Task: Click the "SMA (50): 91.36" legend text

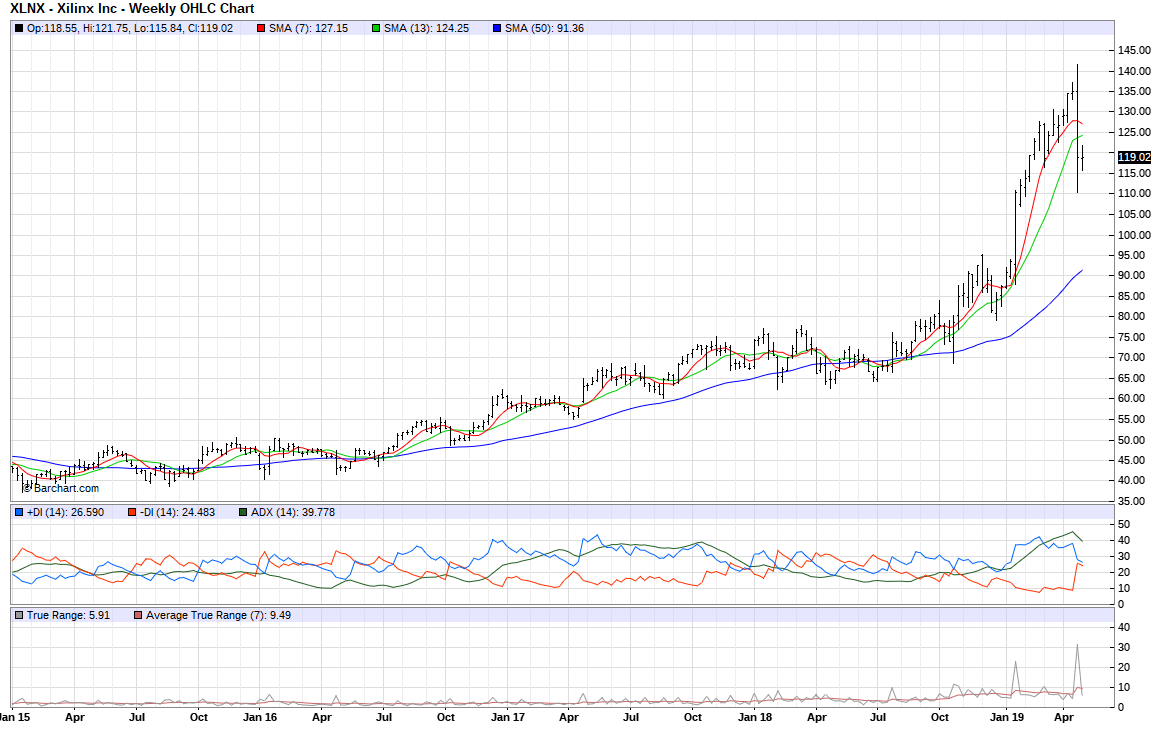Action: click(544, 29)
